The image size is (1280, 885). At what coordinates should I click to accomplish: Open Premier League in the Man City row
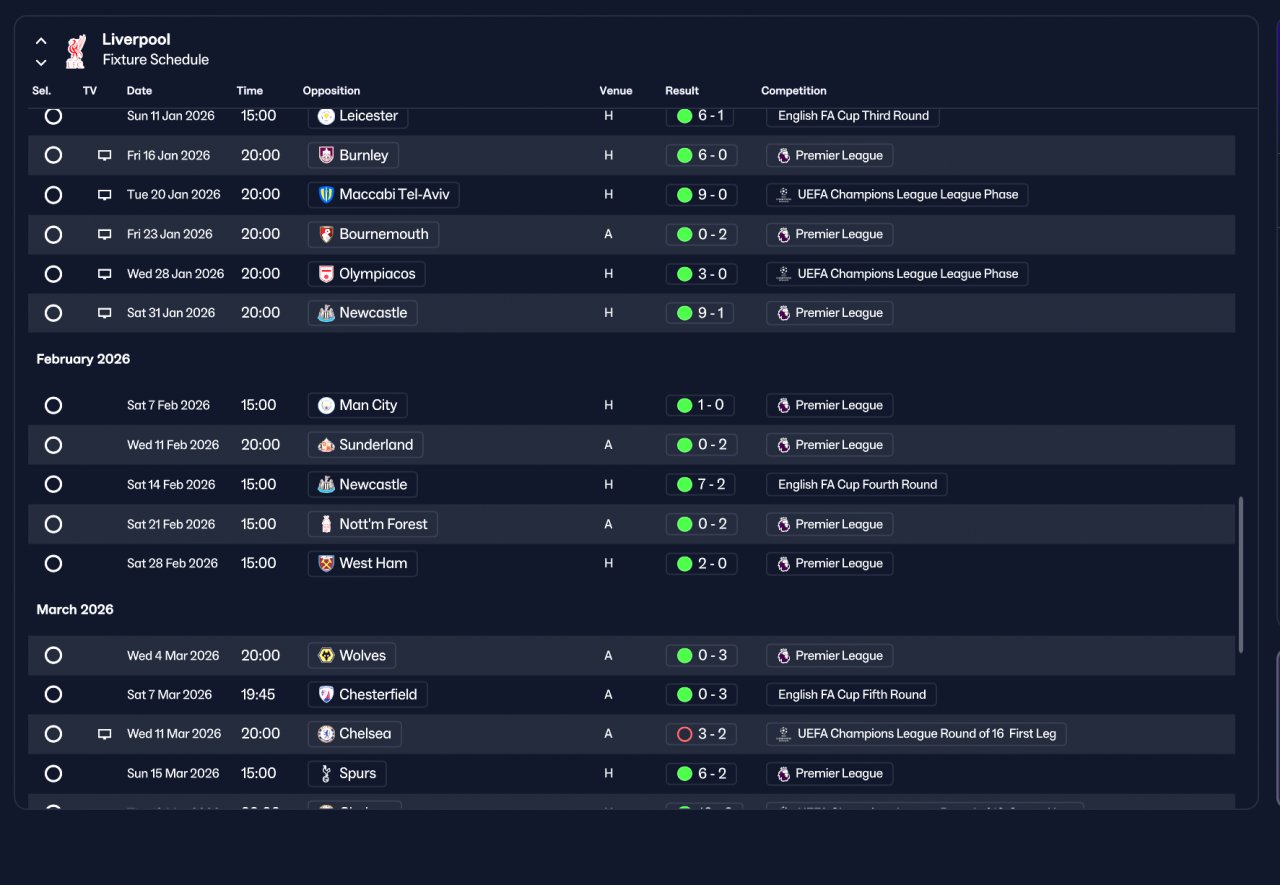(830, 406)
